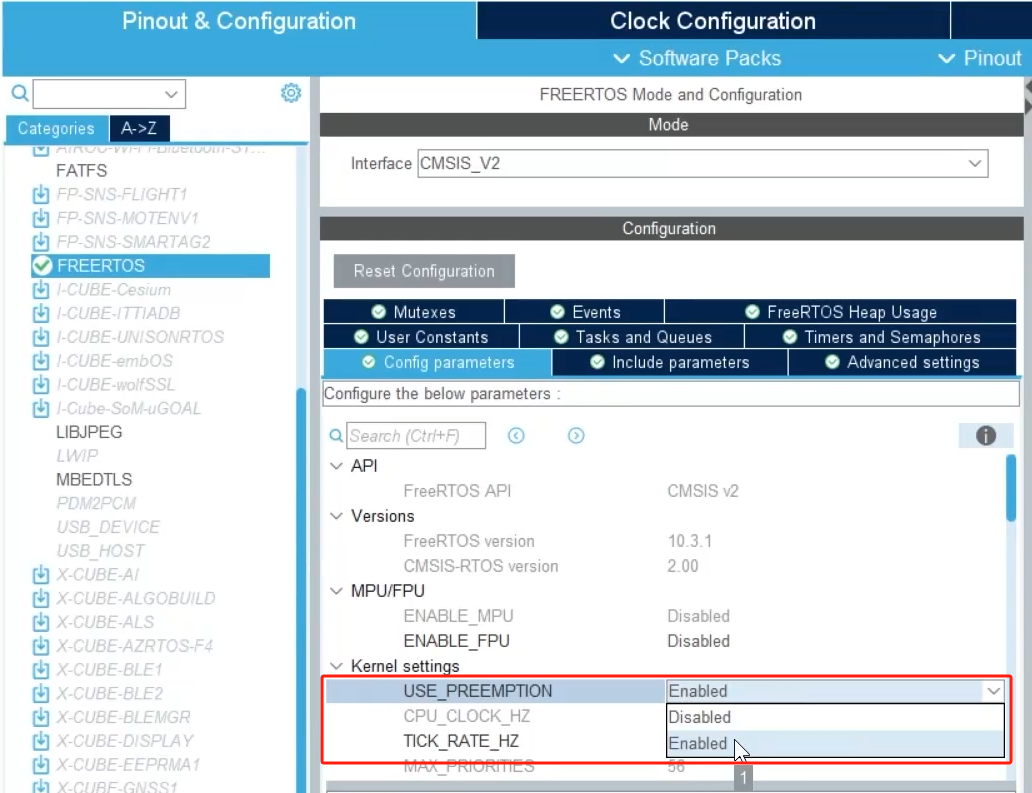The height and width of the screenshot is (793, 1032).
Task: Choose Enabled in USE_PREEMPTION list
Action: [x=835, y=743]
